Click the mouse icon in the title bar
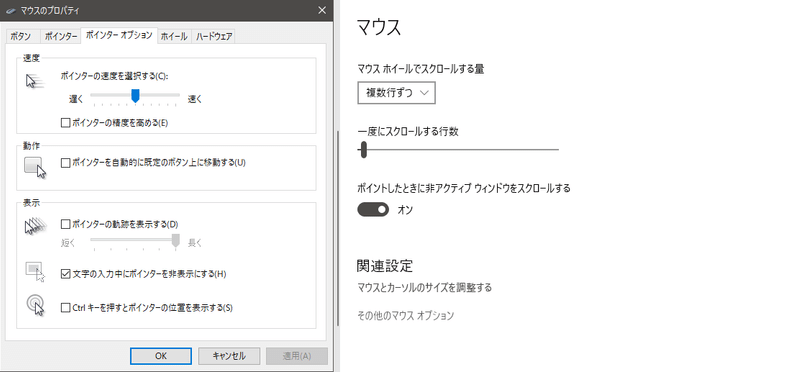This screenshot has width=800, height=372. (x=10, y=10)
